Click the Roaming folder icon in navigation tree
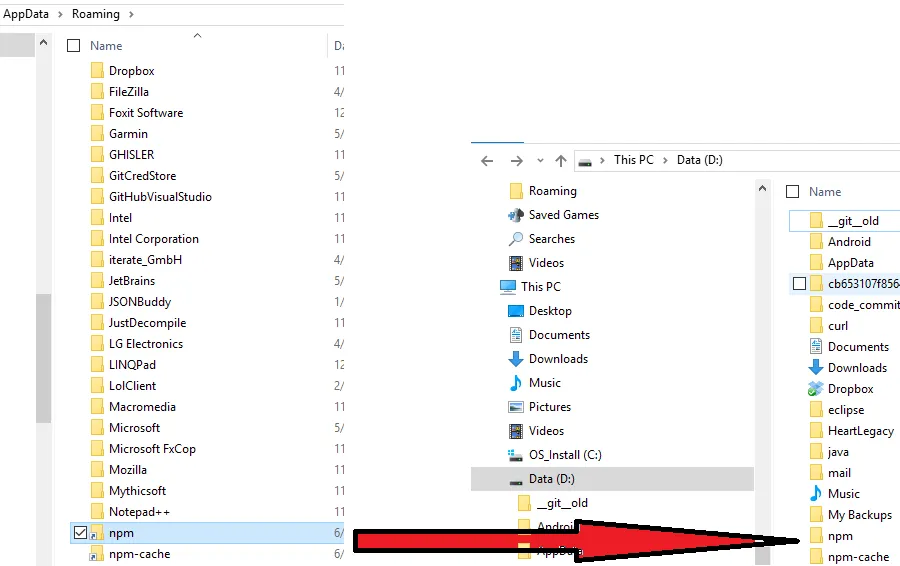The image size is (900, 566). (x=516, y=191)
